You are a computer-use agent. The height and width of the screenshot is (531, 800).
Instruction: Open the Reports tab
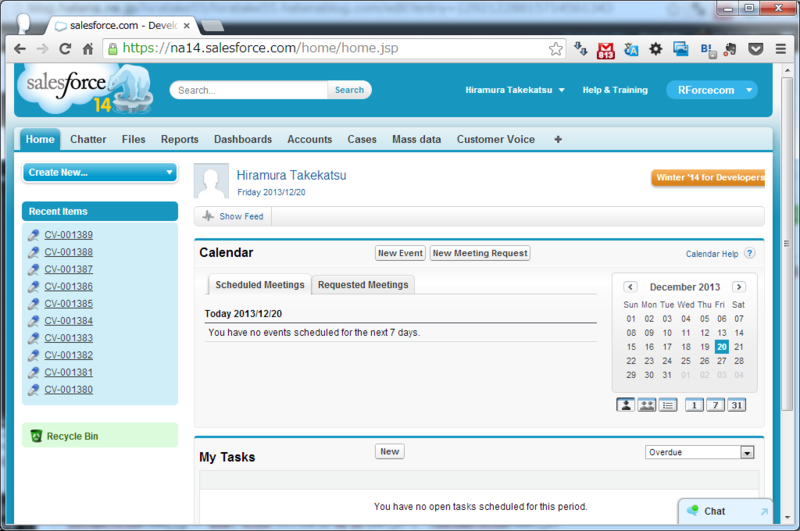coord(180,139)
